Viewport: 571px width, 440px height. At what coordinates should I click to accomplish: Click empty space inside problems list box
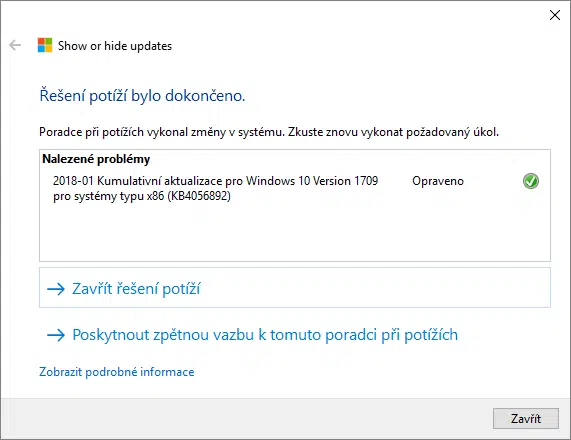click(x=295, y=233)
